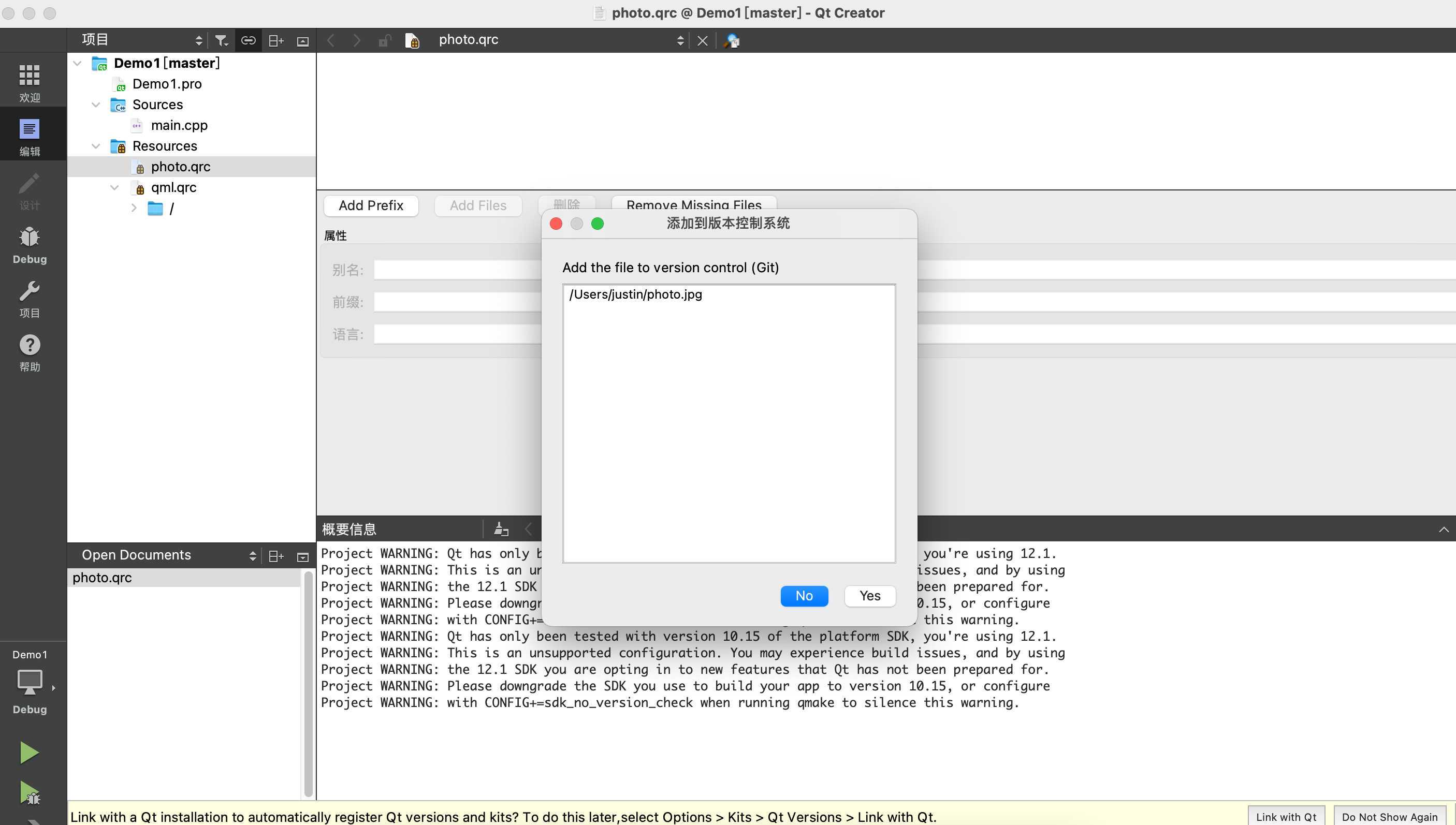Image resolution: width=1456 pixels, height=825 pixels.
Task: Toggle synchronize with editor link icon
Action: pyautogui.click(x=248, y=40)
